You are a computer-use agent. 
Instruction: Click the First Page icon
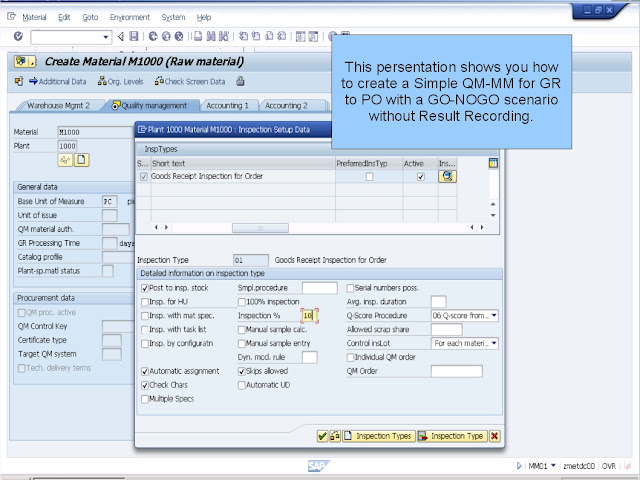(x=243, y=36)
